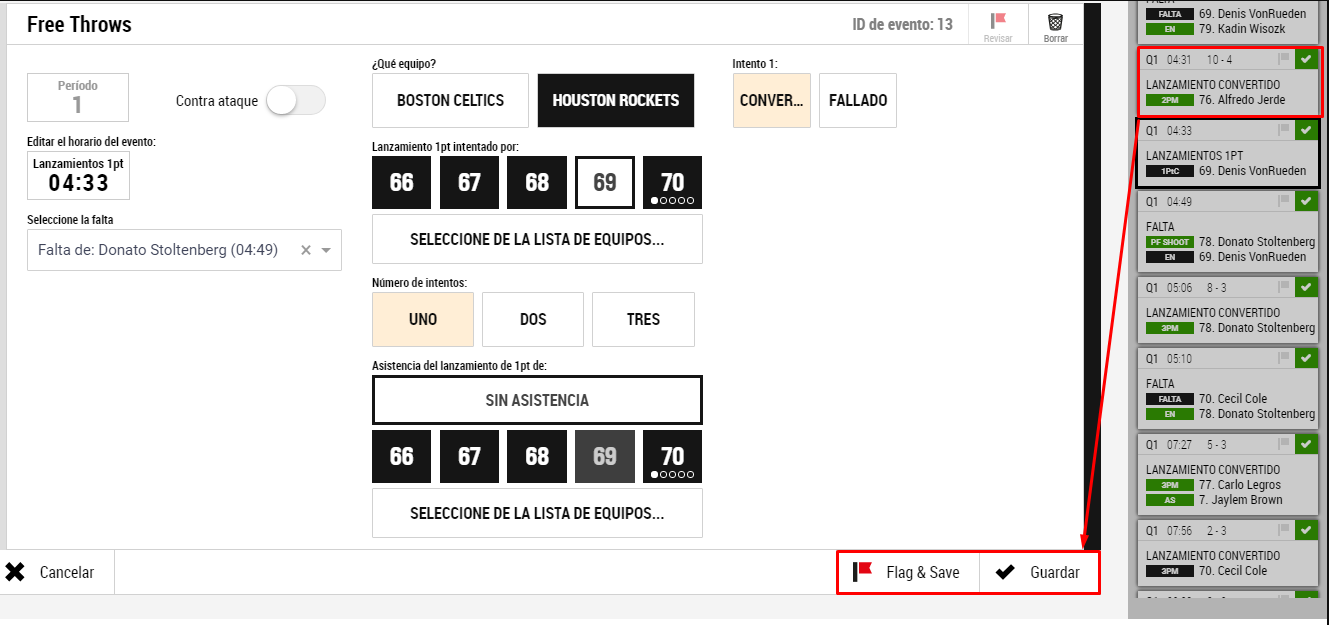Image resolution: width=1329 pixels, height=625 pixels.
Task: Click green check on 04:31 event
Action: [x=1306, y=59]
